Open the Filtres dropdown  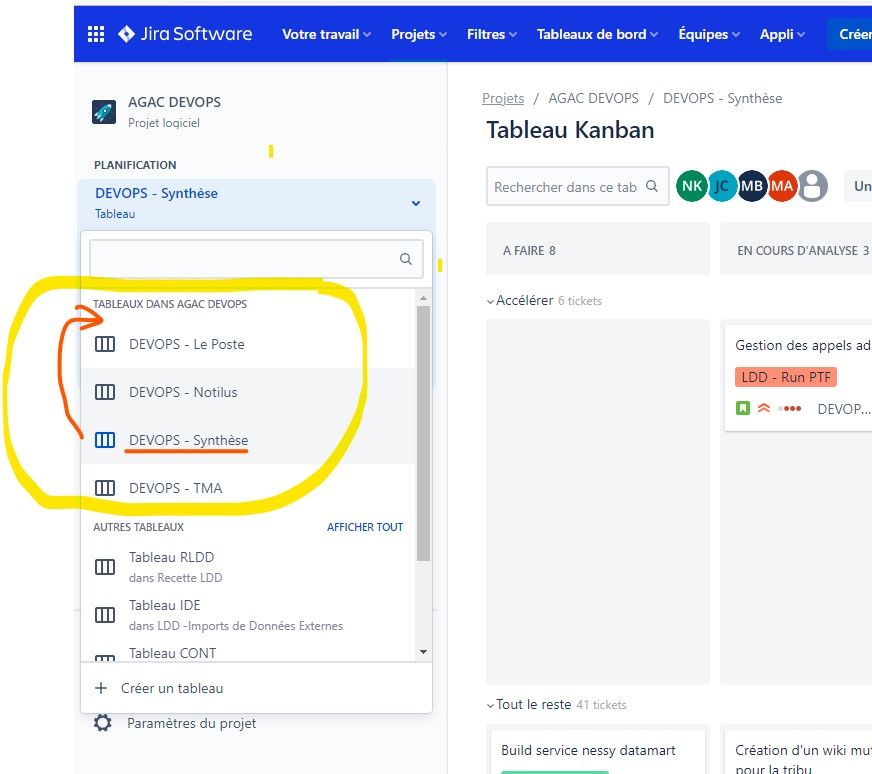(x=492, y=34)
